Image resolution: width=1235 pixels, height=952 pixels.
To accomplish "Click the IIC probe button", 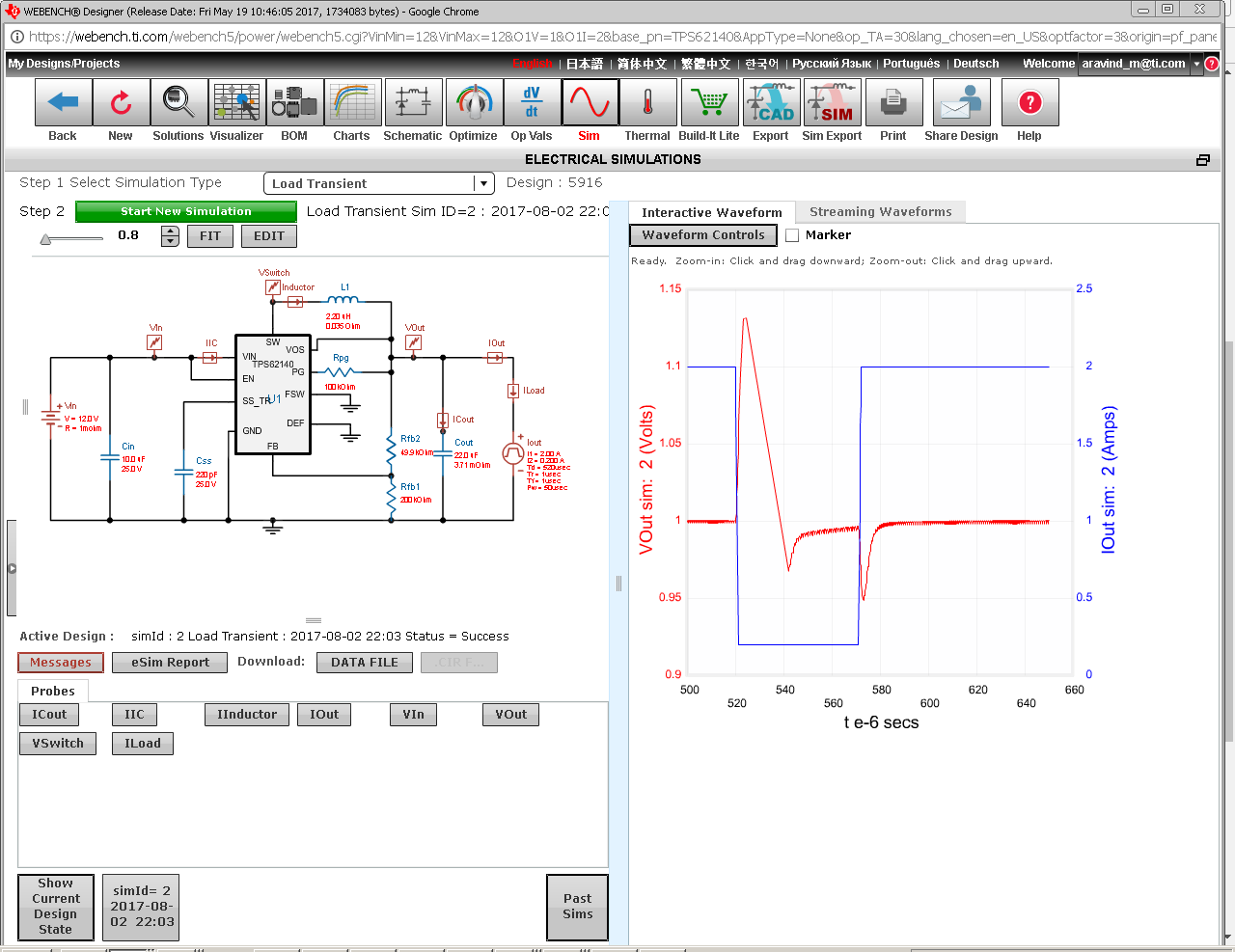I will (134, 715).
